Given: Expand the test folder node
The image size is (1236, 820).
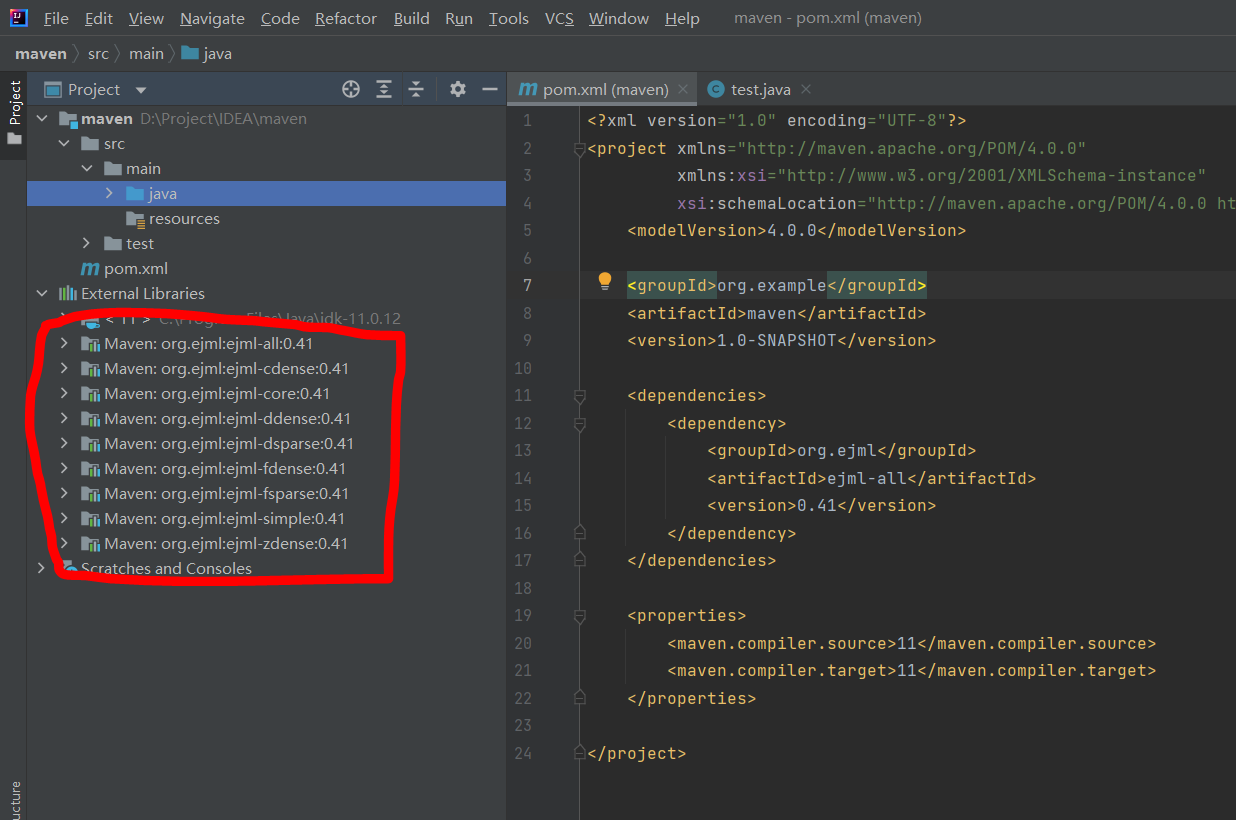Looking at the screenshot, I should click(x=87, y=243).
